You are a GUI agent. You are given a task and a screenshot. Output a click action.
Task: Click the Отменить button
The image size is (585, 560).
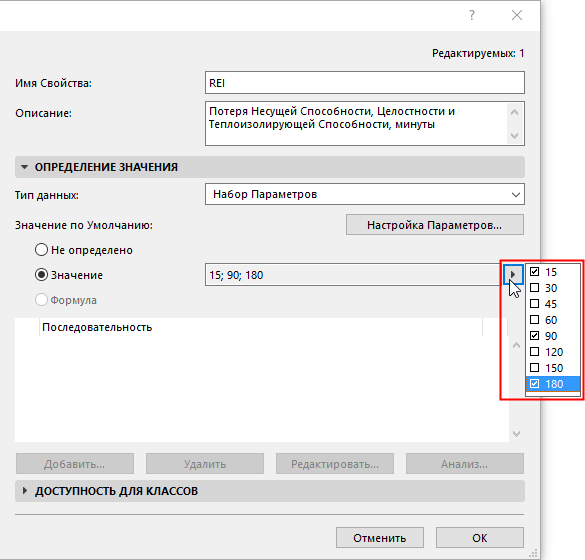click(x=380, y=538)
